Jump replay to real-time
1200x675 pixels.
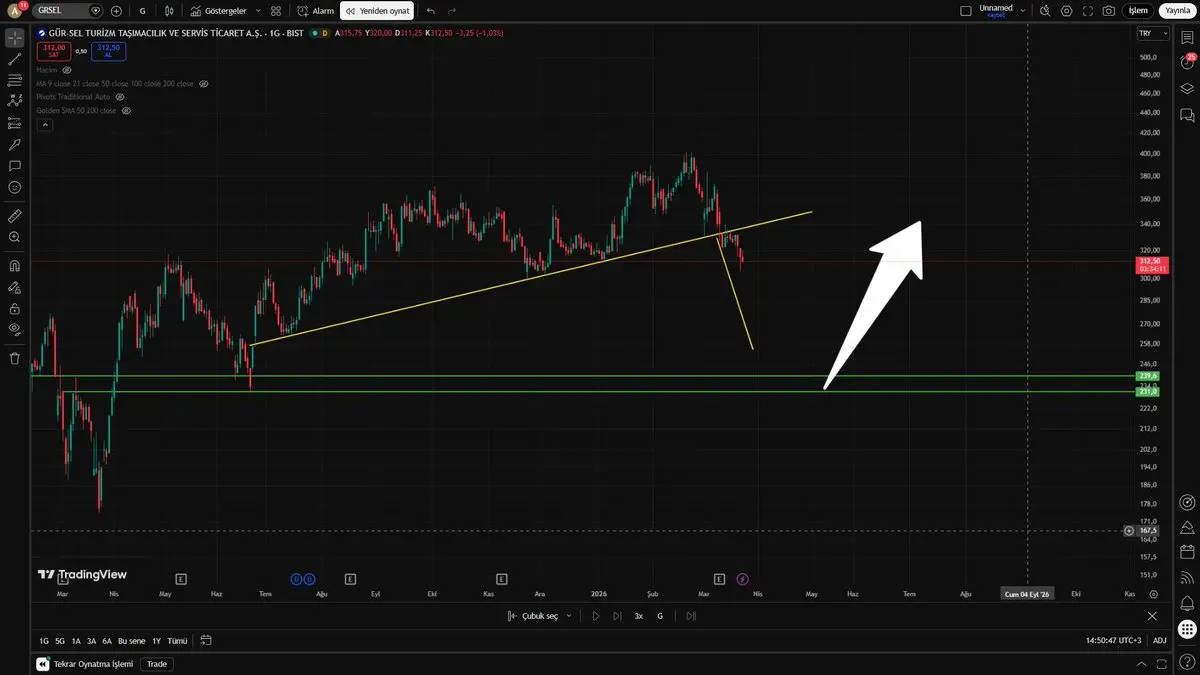click(690, 616)
